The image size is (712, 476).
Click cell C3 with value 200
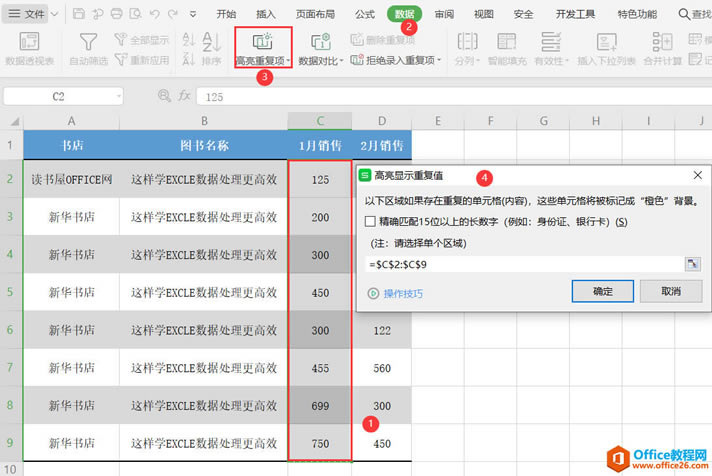click(320, 217)
